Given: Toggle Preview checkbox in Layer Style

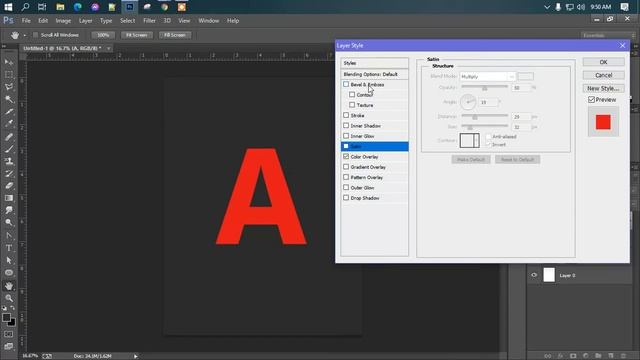Looking at the screenshot, I should 591,100.
